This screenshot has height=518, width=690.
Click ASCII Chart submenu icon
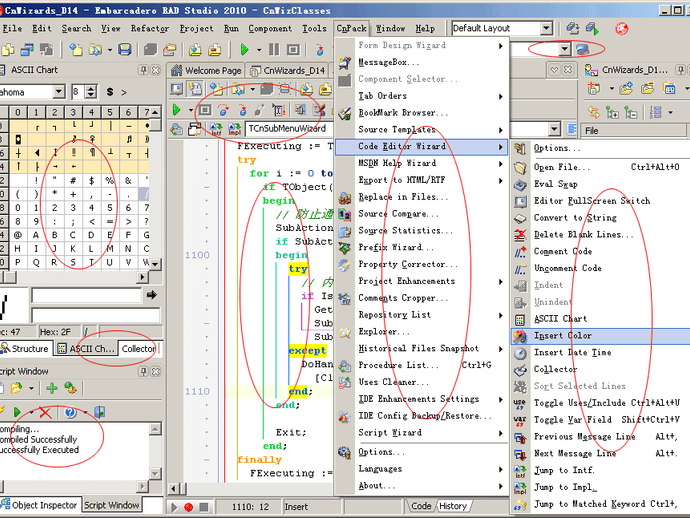pos(520,320)
